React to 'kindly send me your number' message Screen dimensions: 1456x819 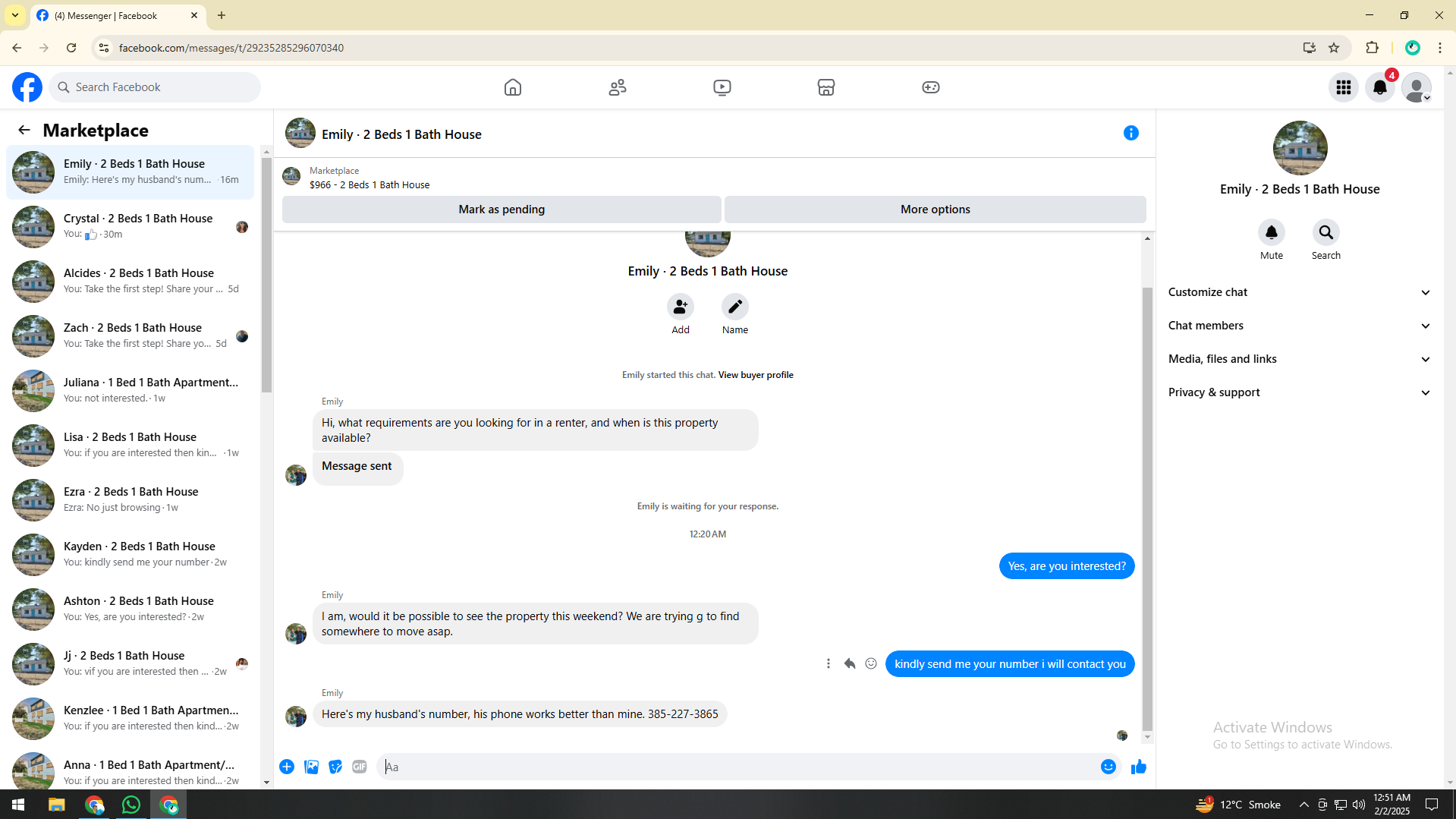click(x=871, y=663)
